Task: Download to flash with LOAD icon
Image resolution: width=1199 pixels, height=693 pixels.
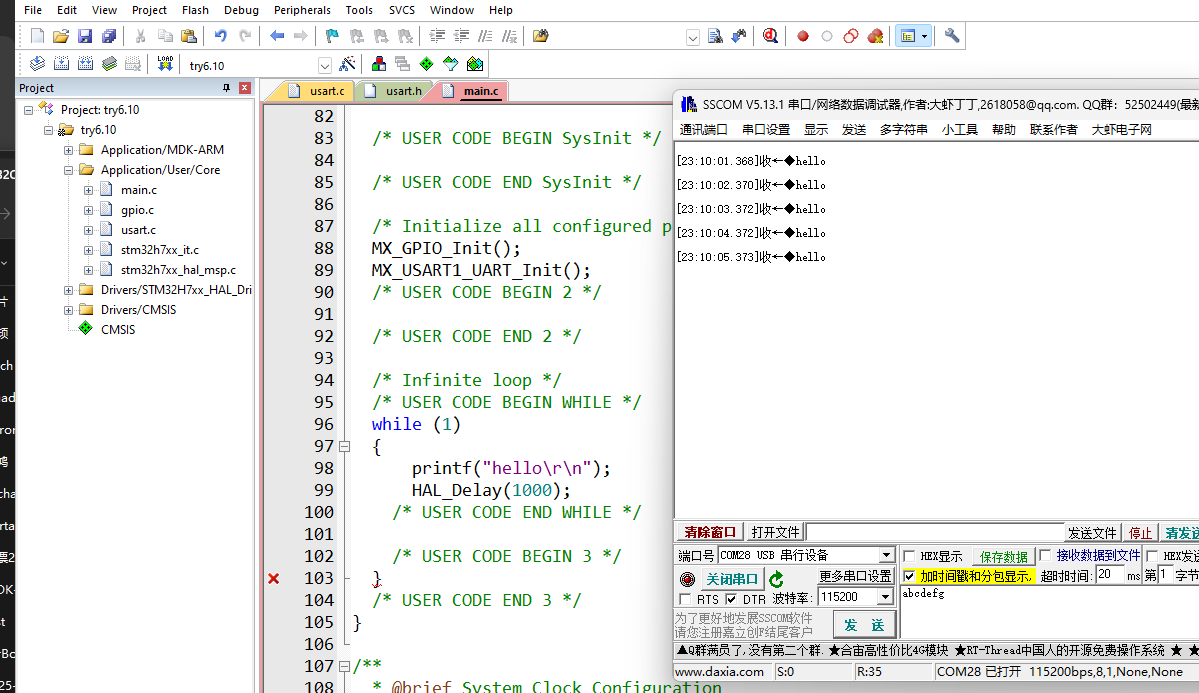Action: [x=165, y=64]
